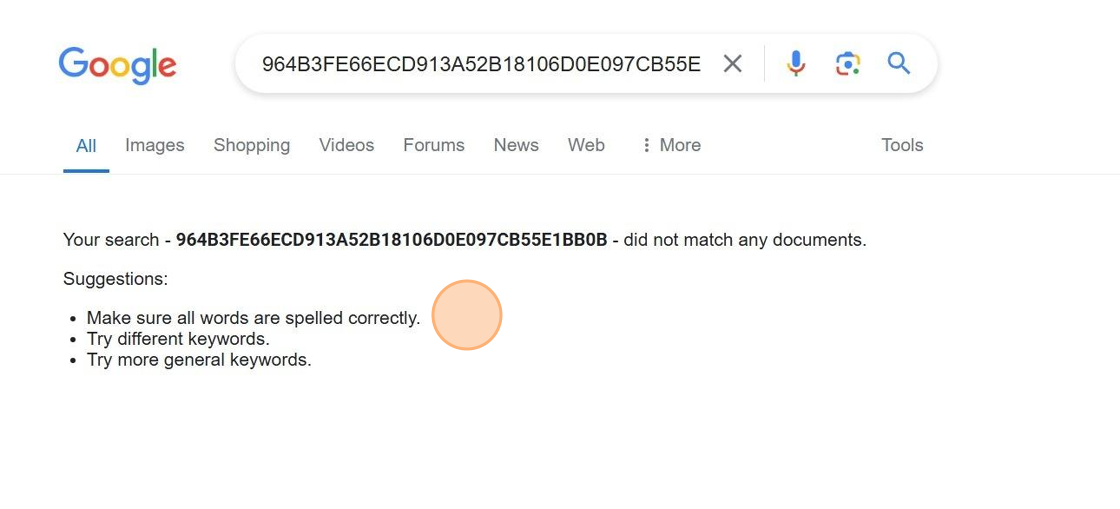Open Google Lens image search

click(847, 64)
